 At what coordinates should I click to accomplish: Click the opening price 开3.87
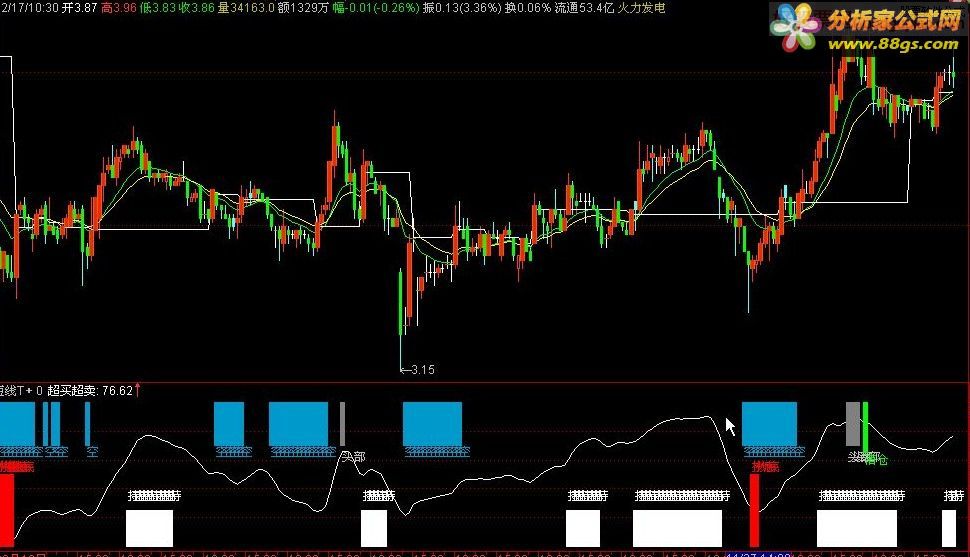tap(80, 8)
